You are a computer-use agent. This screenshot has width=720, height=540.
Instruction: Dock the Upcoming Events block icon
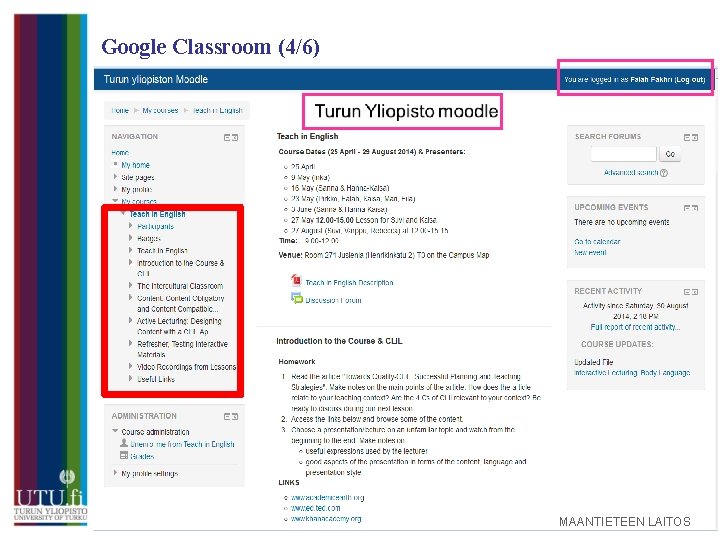[x=695, y=208]
